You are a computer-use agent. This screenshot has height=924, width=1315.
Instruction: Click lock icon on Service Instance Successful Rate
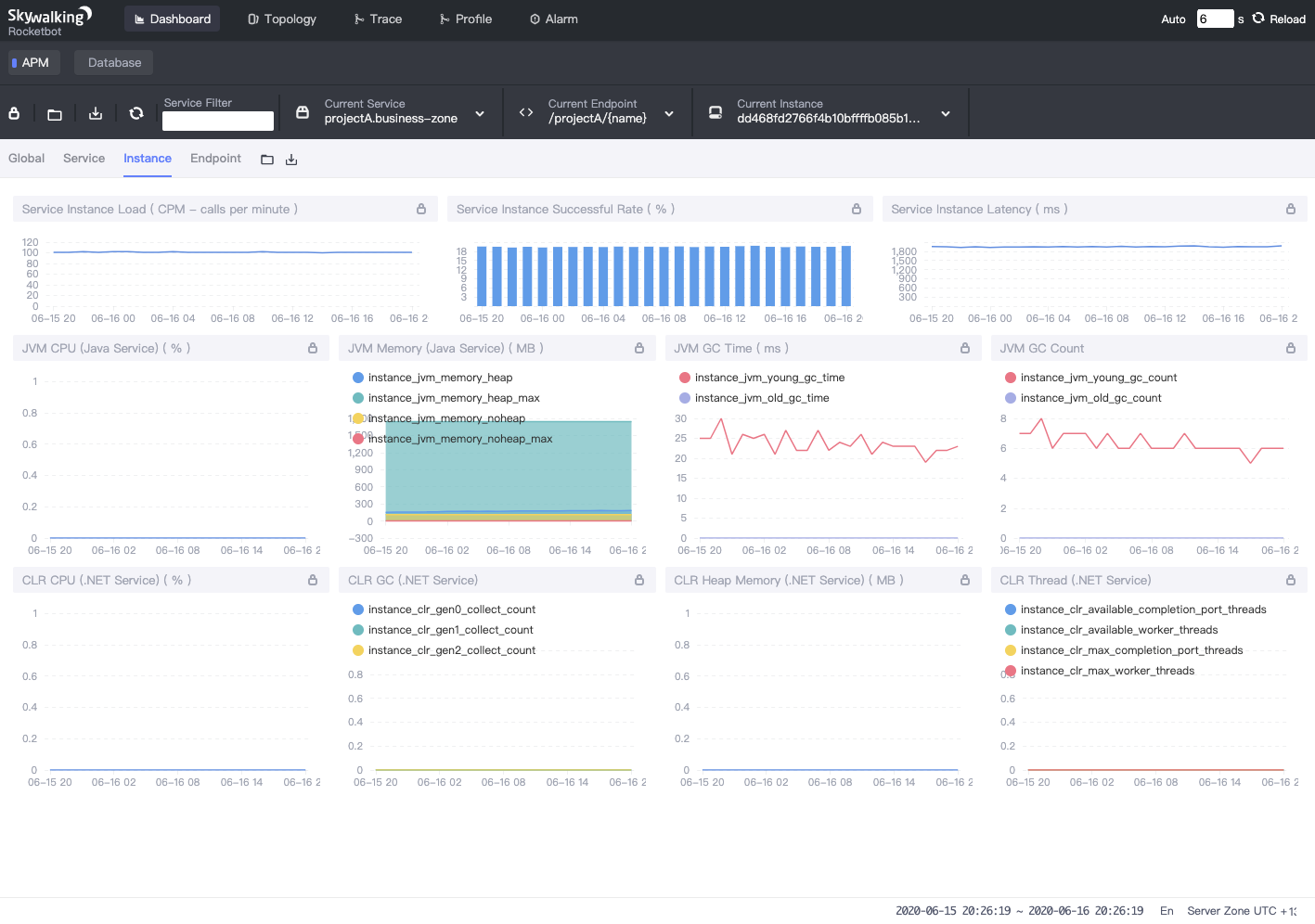(x=857, y=209)
